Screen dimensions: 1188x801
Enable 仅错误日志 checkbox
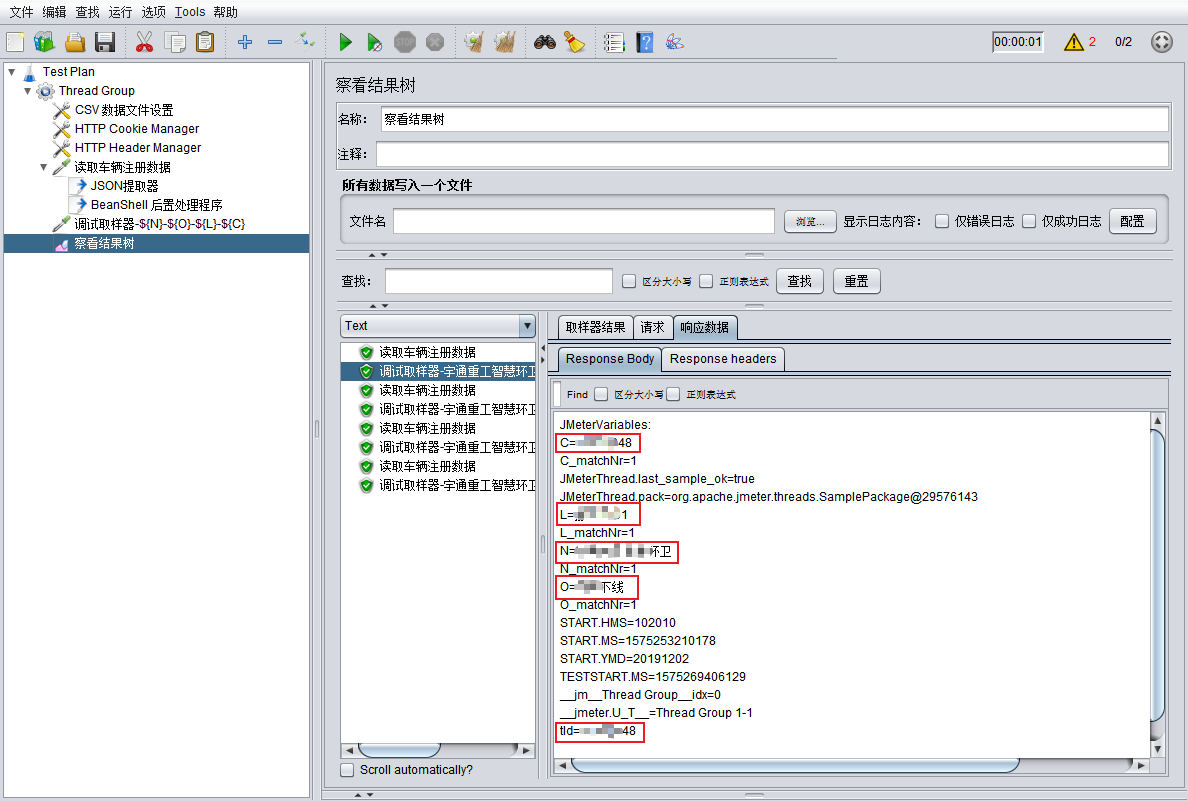click(942, 221)
